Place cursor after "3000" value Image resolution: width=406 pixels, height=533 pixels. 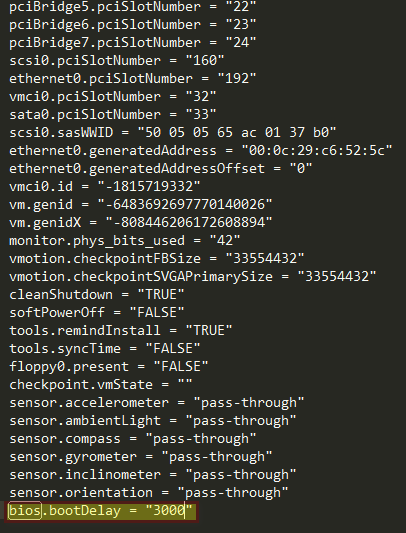coord(185,511)
